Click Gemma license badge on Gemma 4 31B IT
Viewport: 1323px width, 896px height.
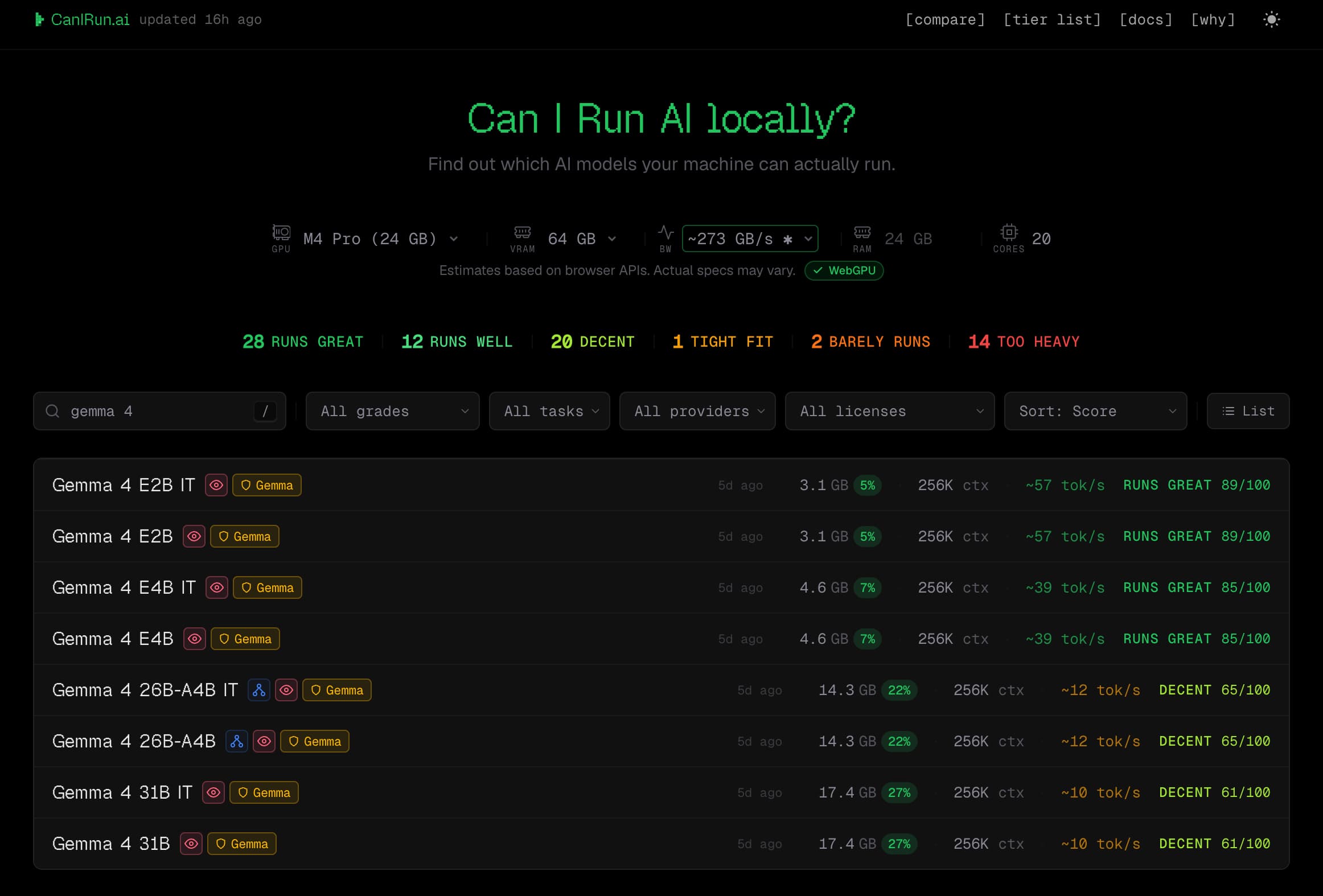pos(264,792)
